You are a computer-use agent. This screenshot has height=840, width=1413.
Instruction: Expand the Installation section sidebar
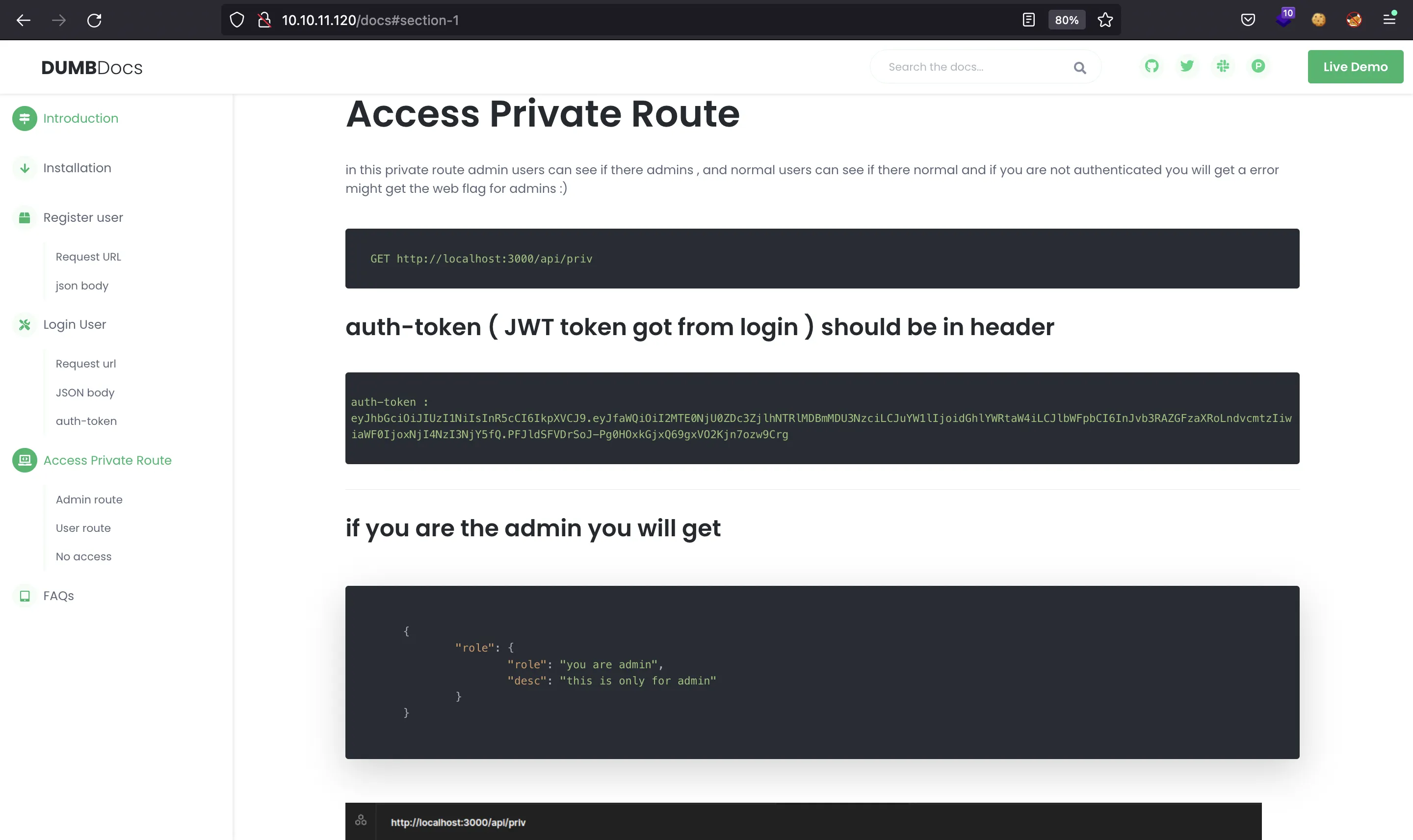click(77, 168)
